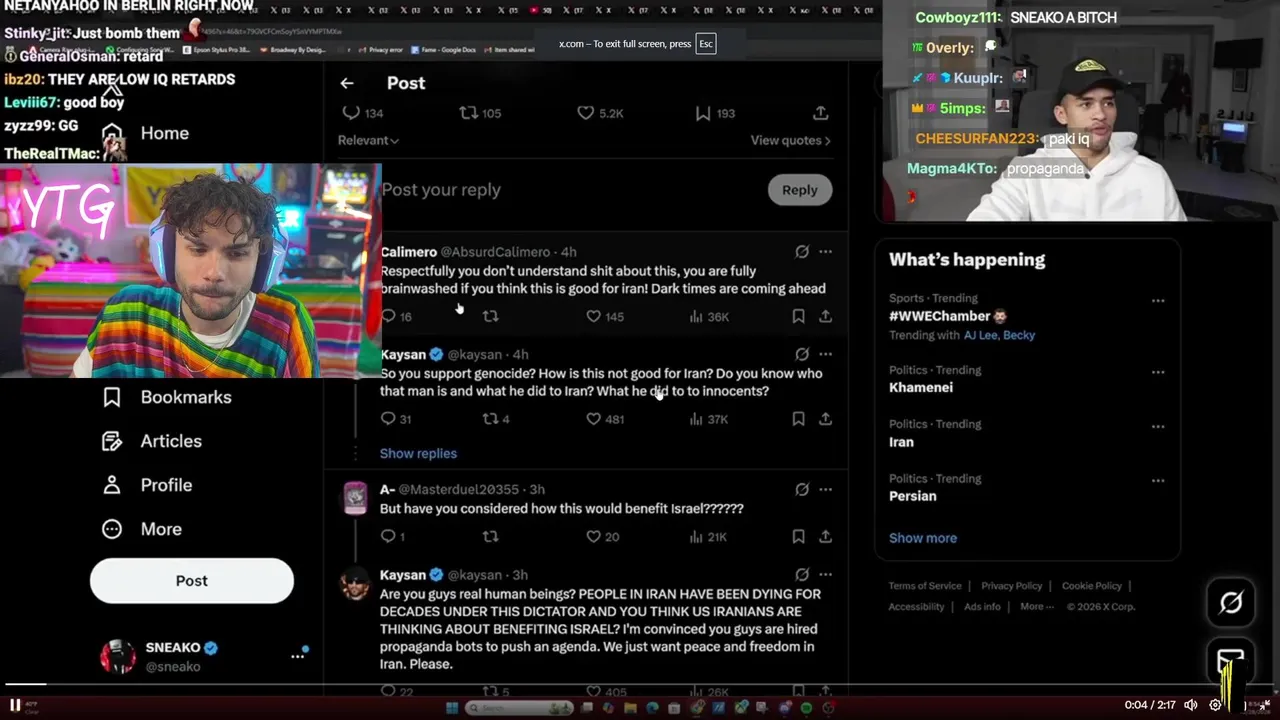Open more options on Kaysan's 3h reply
The height and width of the screenshot is (720, 1280).
tap(825, 575)
